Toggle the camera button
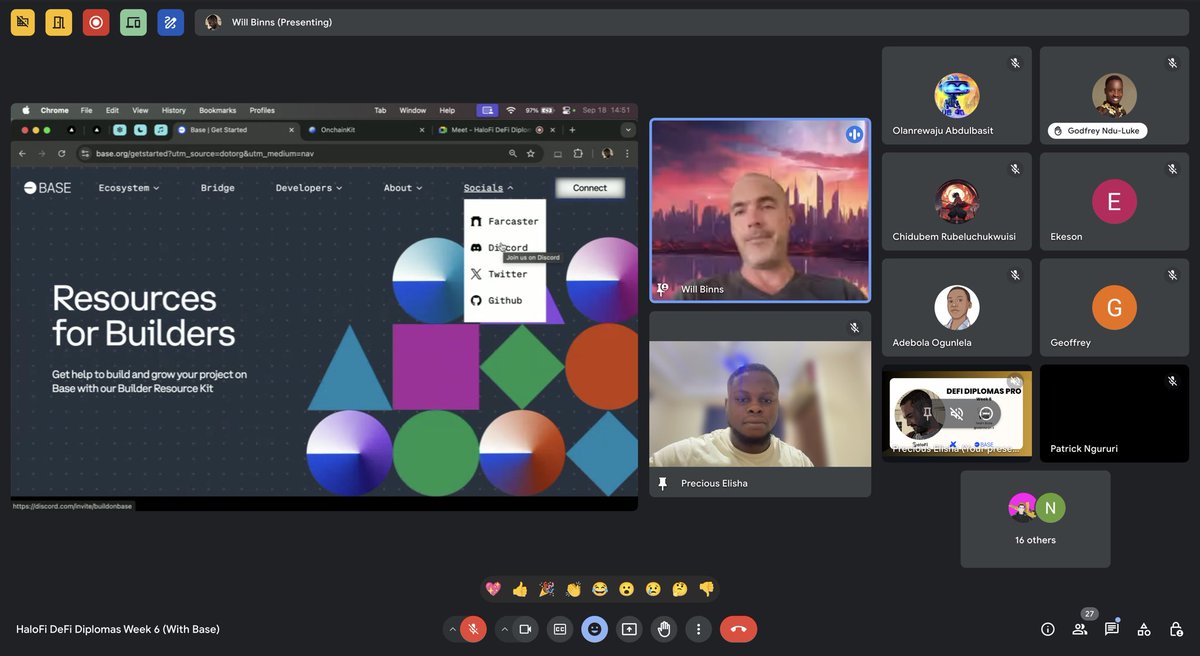1200x656 pixels. 525,629
